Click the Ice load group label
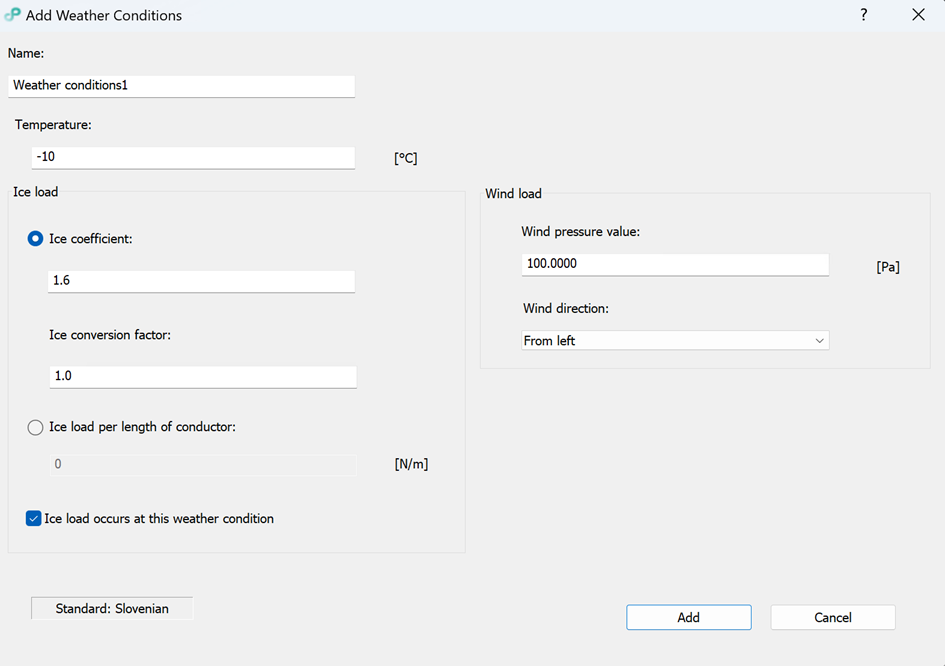 [x=36, y=192]
